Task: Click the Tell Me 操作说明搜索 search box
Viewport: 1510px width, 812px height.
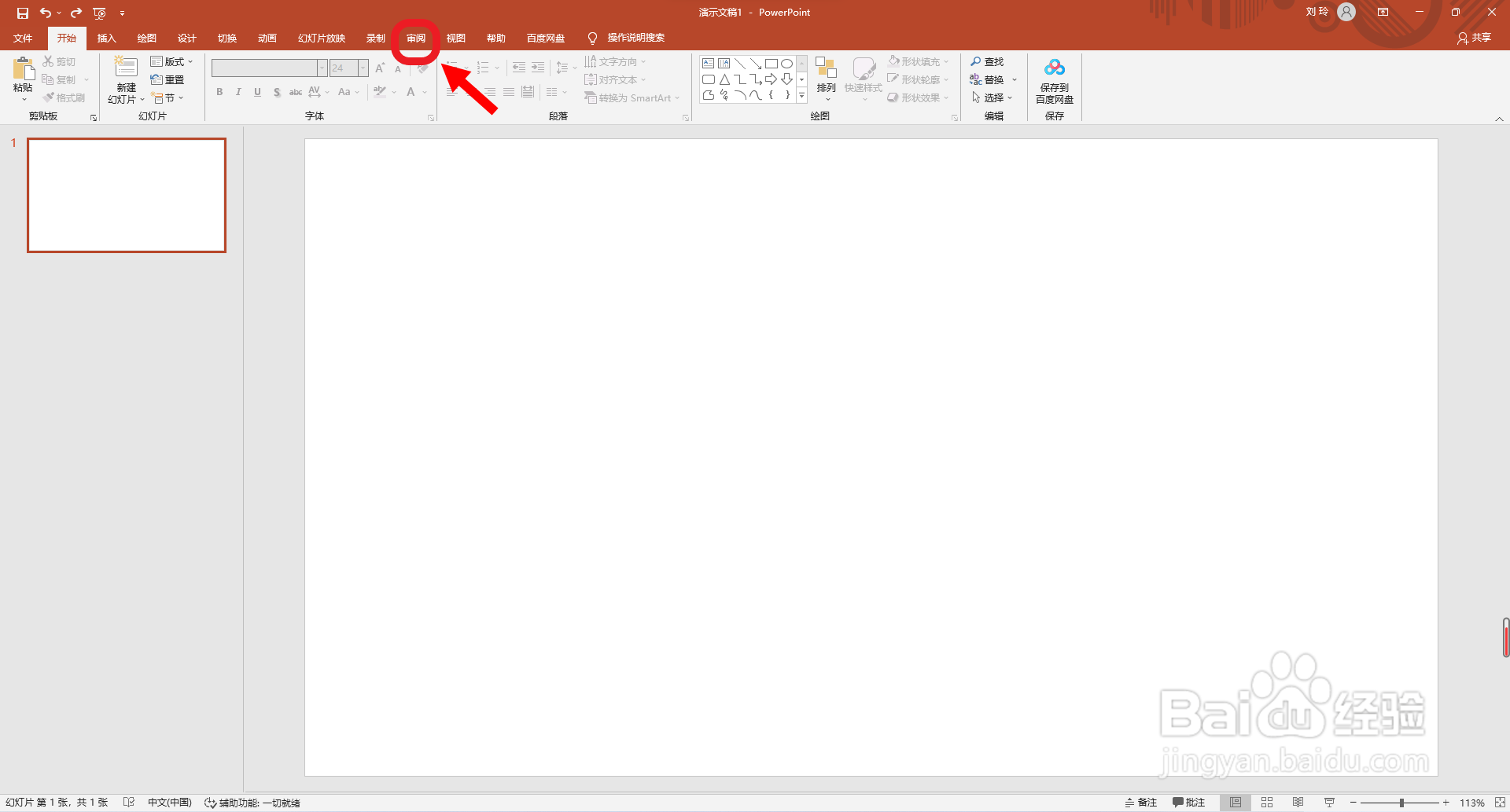Action: (x=635, y=38)
